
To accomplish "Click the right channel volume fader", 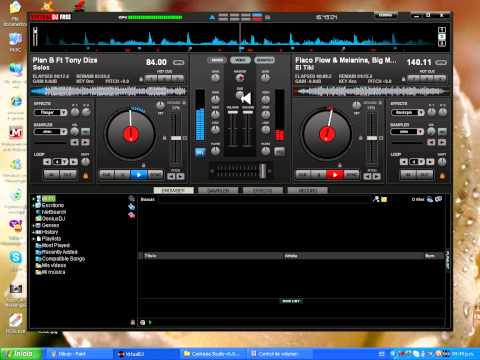I will pos(247,112).
